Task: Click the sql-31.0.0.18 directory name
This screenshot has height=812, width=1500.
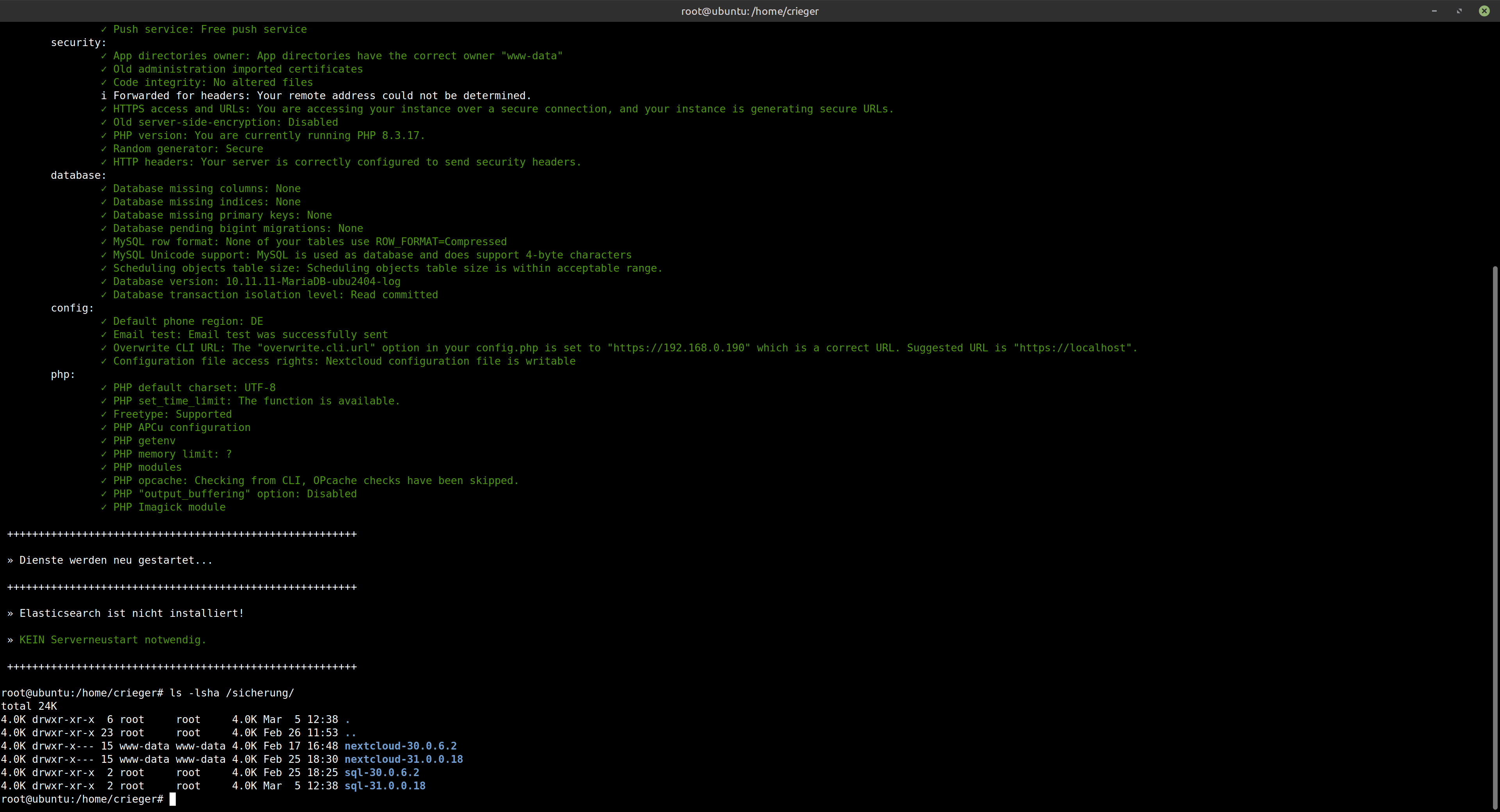Action: 385,786
